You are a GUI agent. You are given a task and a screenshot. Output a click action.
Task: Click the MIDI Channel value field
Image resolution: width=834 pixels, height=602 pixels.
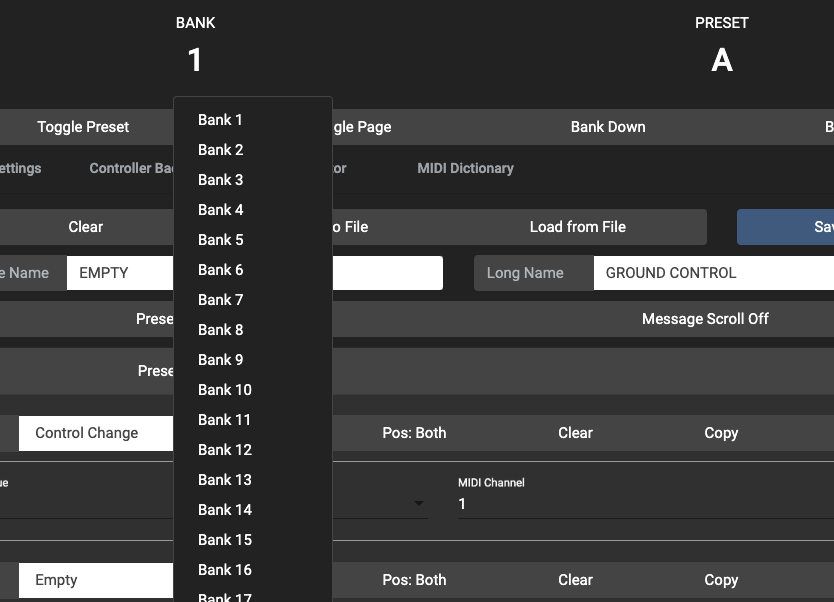click(640, 504)
